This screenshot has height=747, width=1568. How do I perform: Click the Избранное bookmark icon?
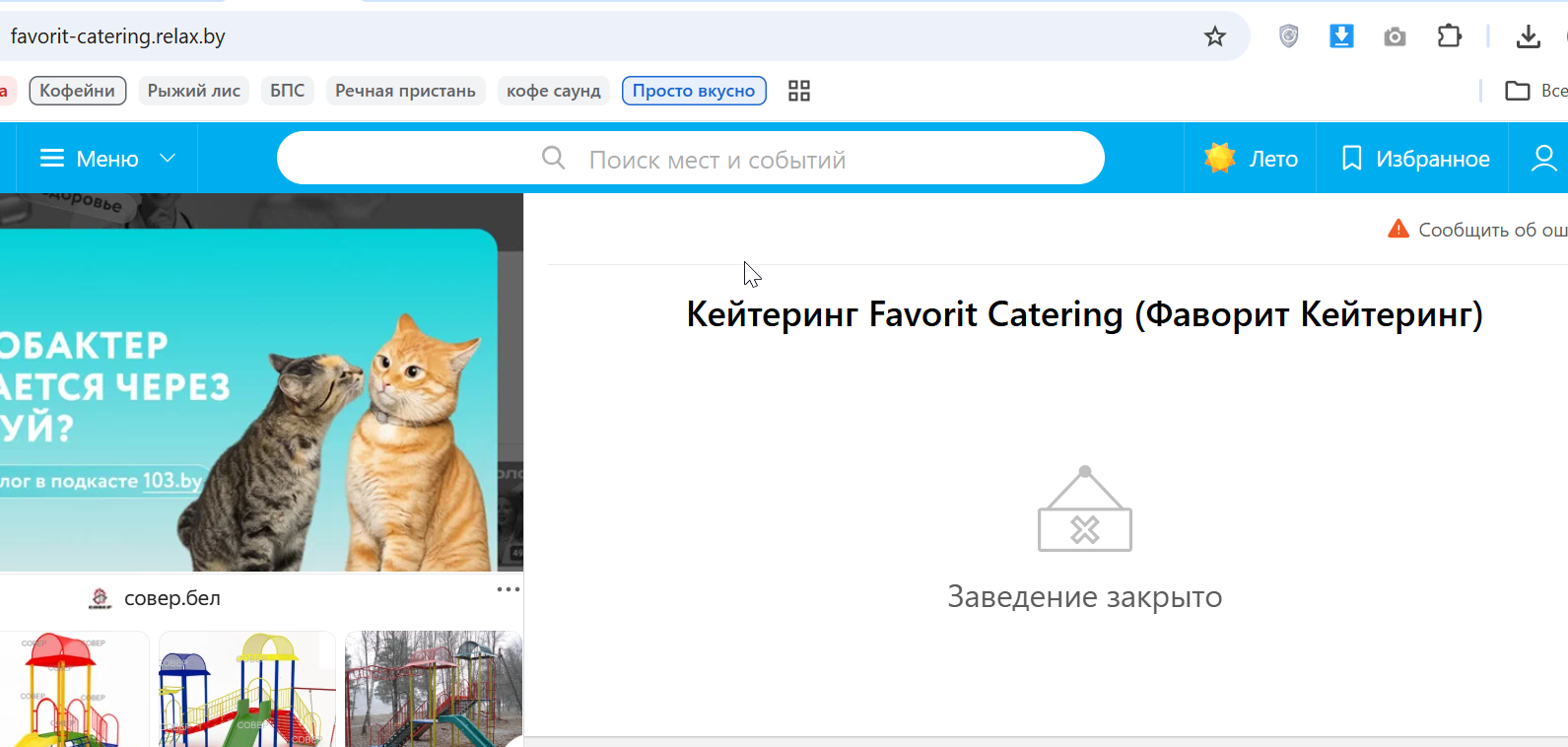click(x=1352, y=159)
